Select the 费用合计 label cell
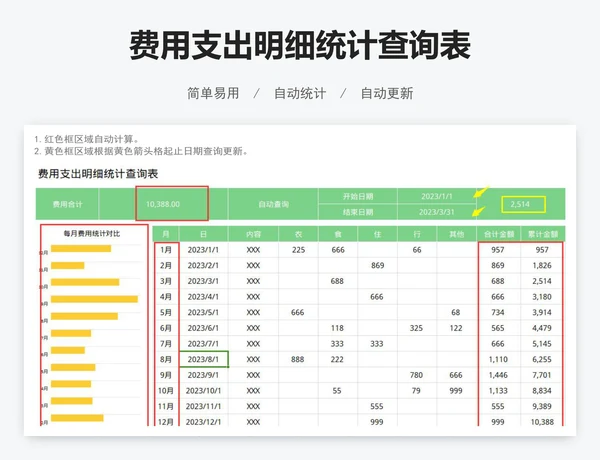This screenshot has width=600, height=460. click(x=67, y=204)
